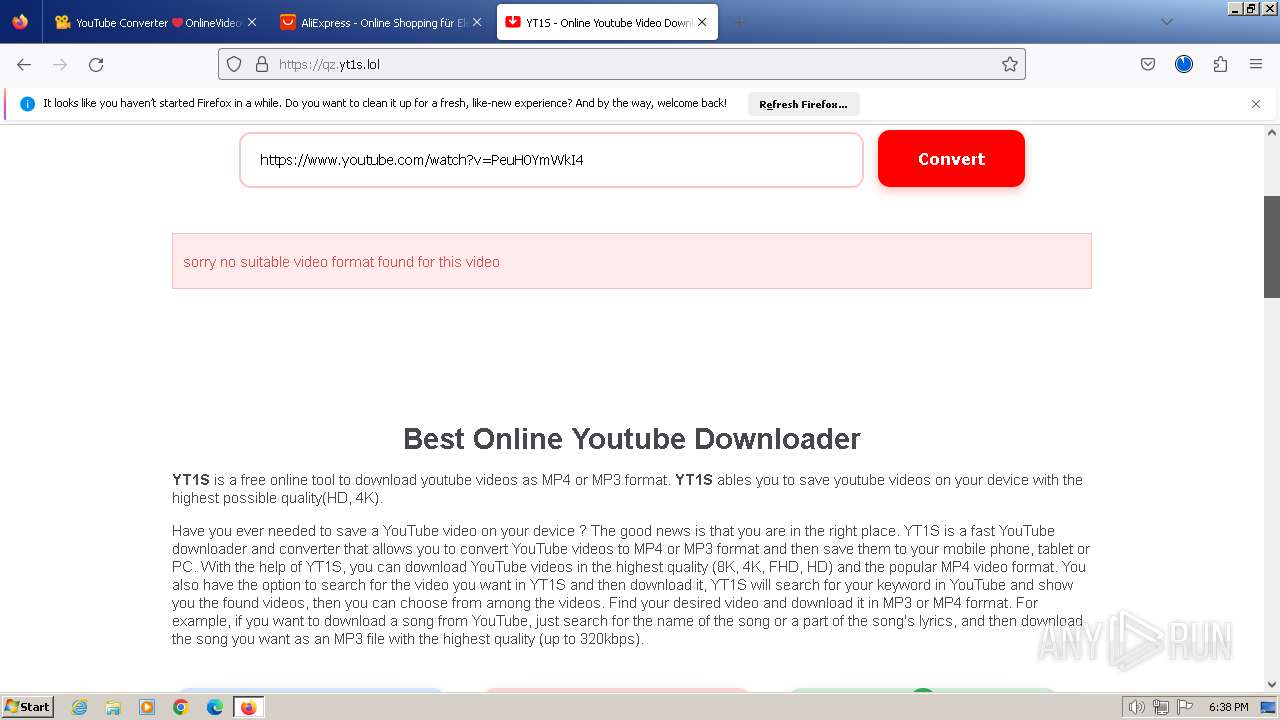Open the Extensions puzzle icon
1280x720 pixels.
tap(1220, 64)
